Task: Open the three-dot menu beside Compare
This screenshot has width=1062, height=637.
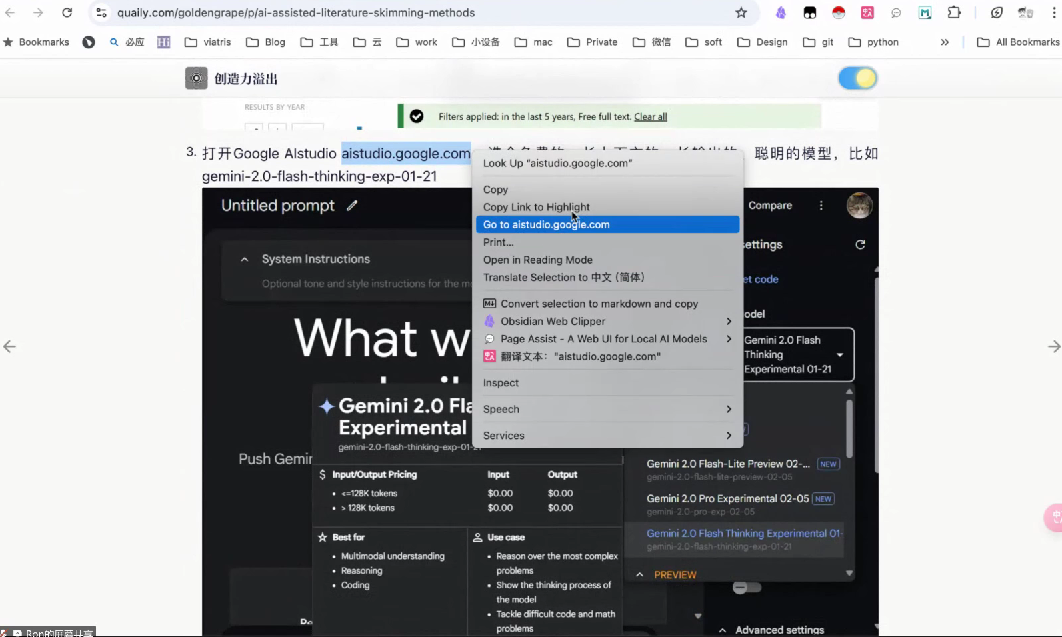Action: pyautogui.click(x=821, y=205)
